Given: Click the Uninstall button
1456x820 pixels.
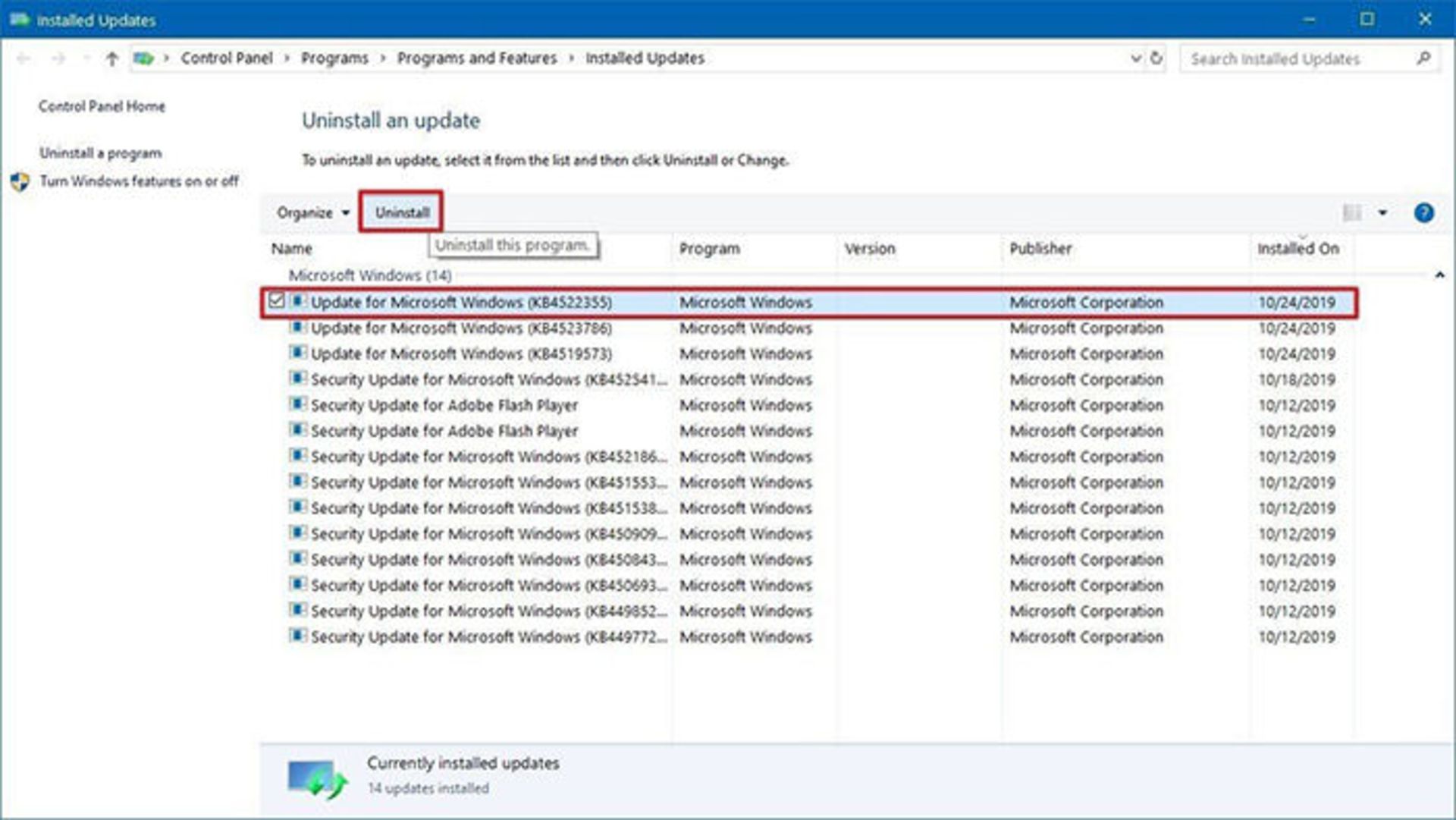Looking at the screenshot, I should [x=402, y=212].
